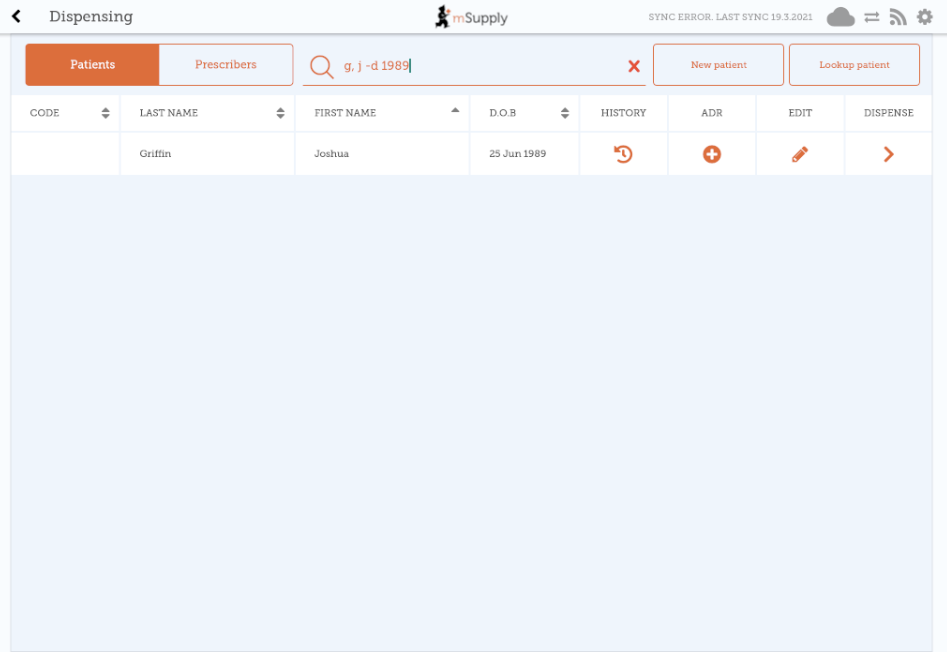Click the magnifying glass search icon

tap(321, 66)
